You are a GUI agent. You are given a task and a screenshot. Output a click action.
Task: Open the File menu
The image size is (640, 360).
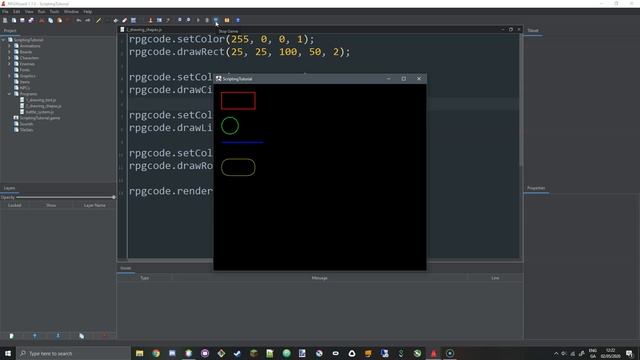[x=5, y=12]
